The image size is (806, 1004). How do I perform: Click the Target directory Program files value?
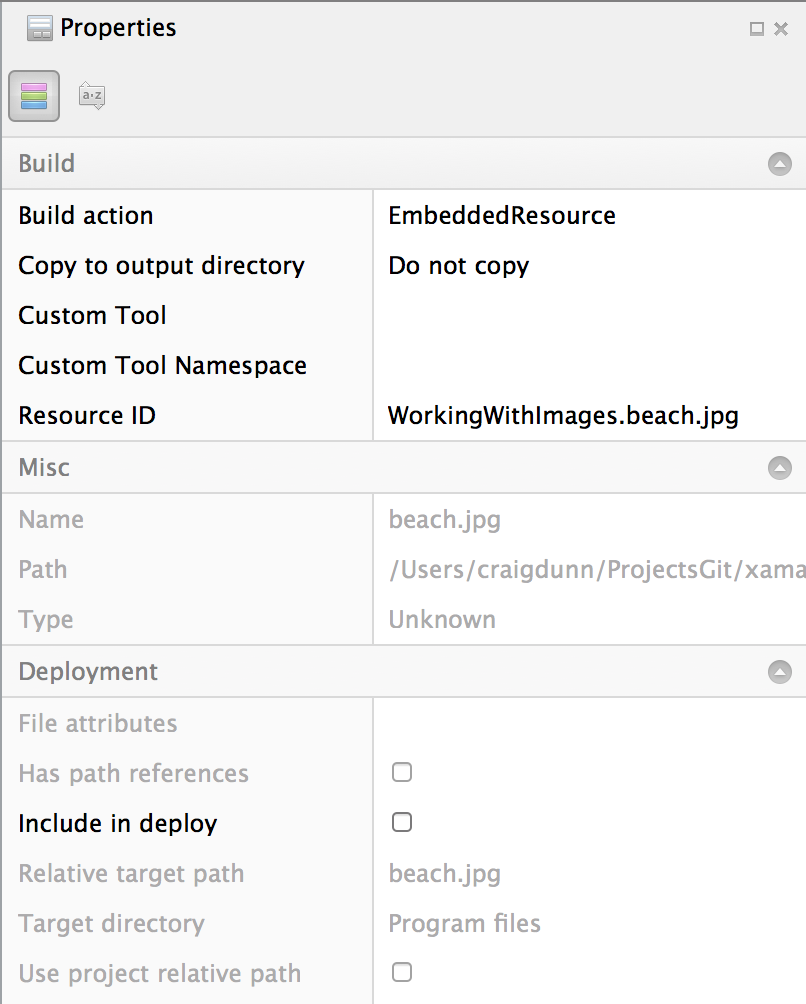point(464,923)
